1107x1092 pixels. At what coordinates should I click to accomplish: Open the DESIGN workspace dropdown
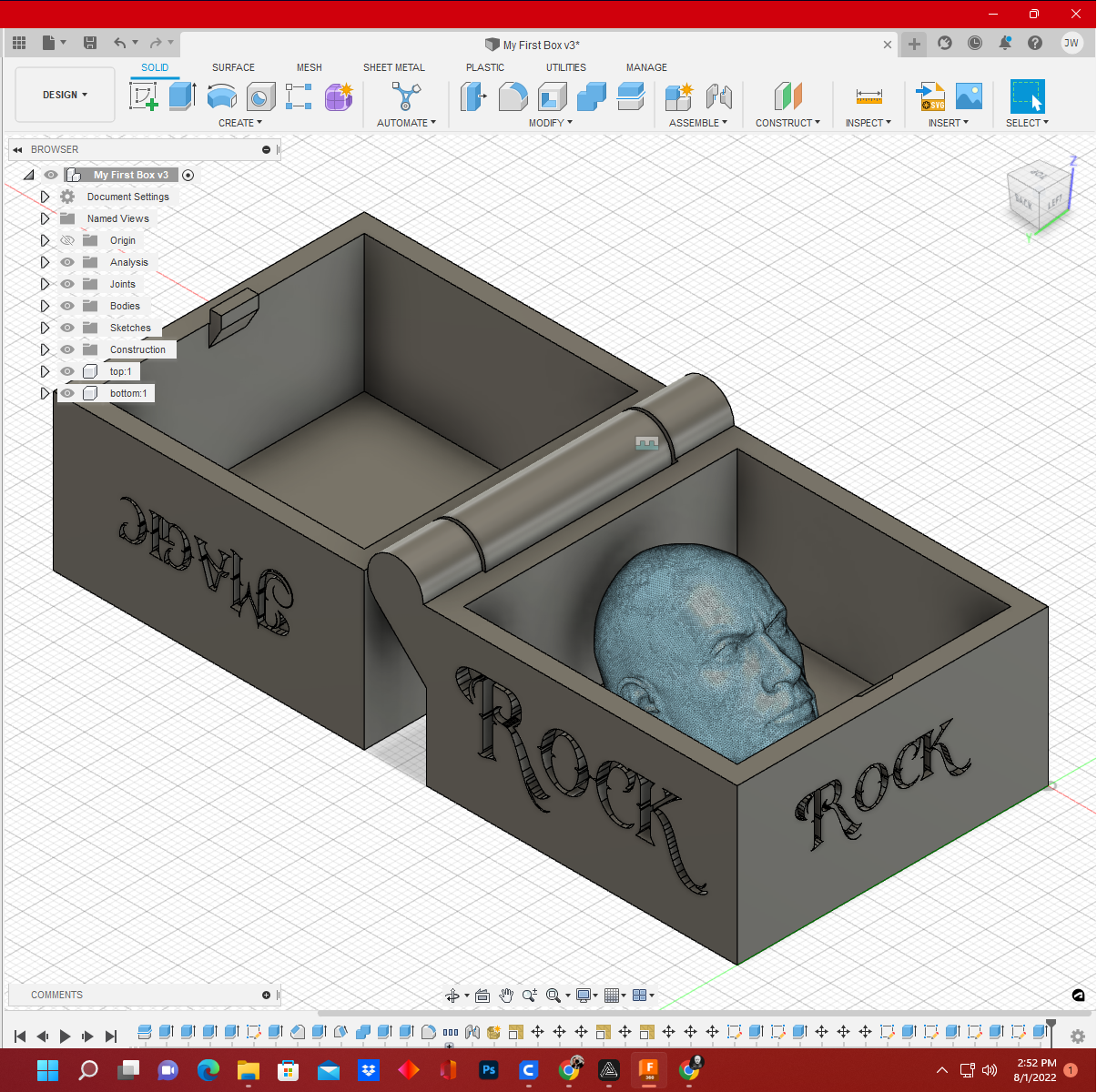tap(66, 95)
